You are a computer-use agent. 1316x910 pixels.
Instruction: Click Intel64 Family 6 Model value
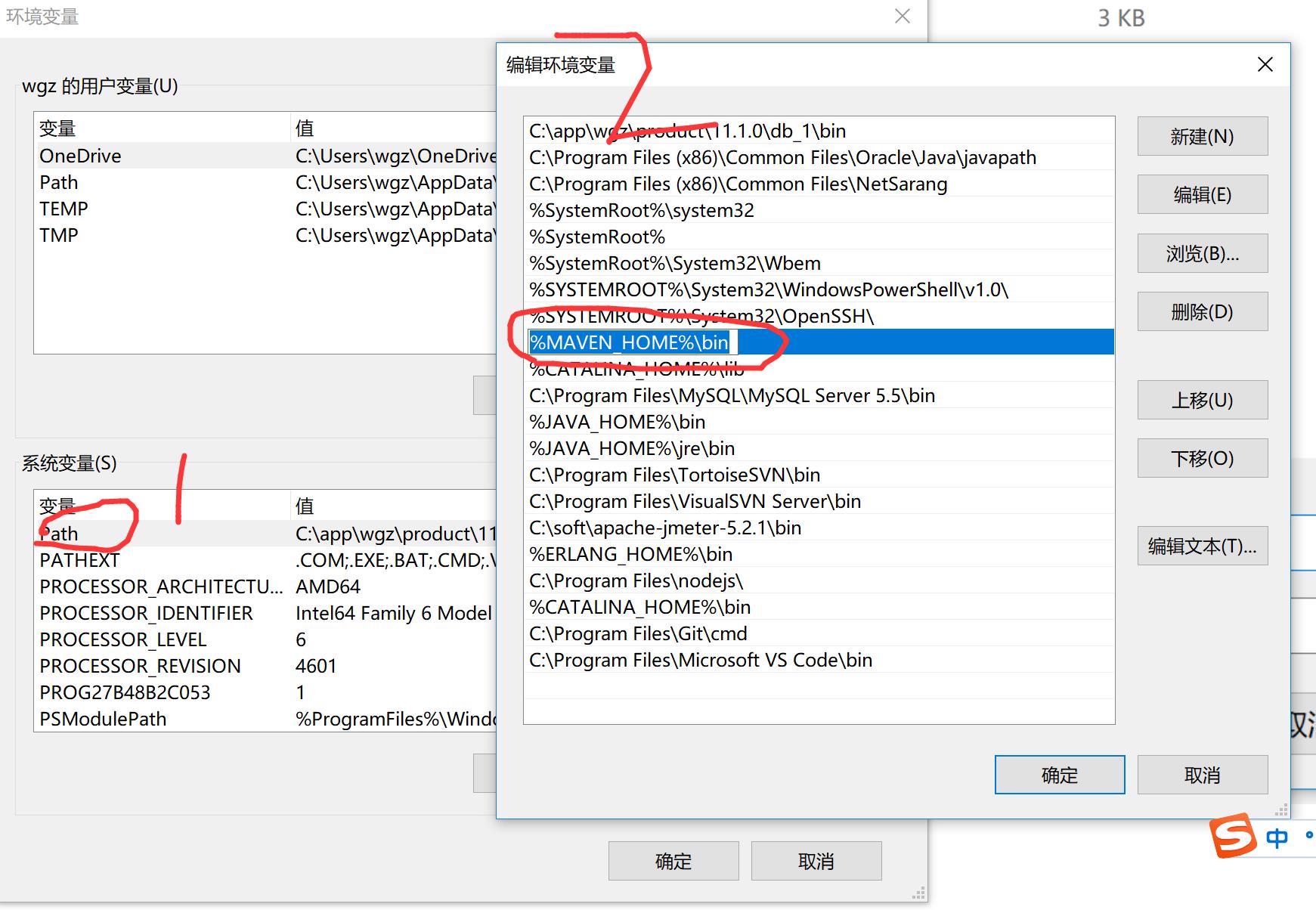pyautogui.click(x=394, y=613)
